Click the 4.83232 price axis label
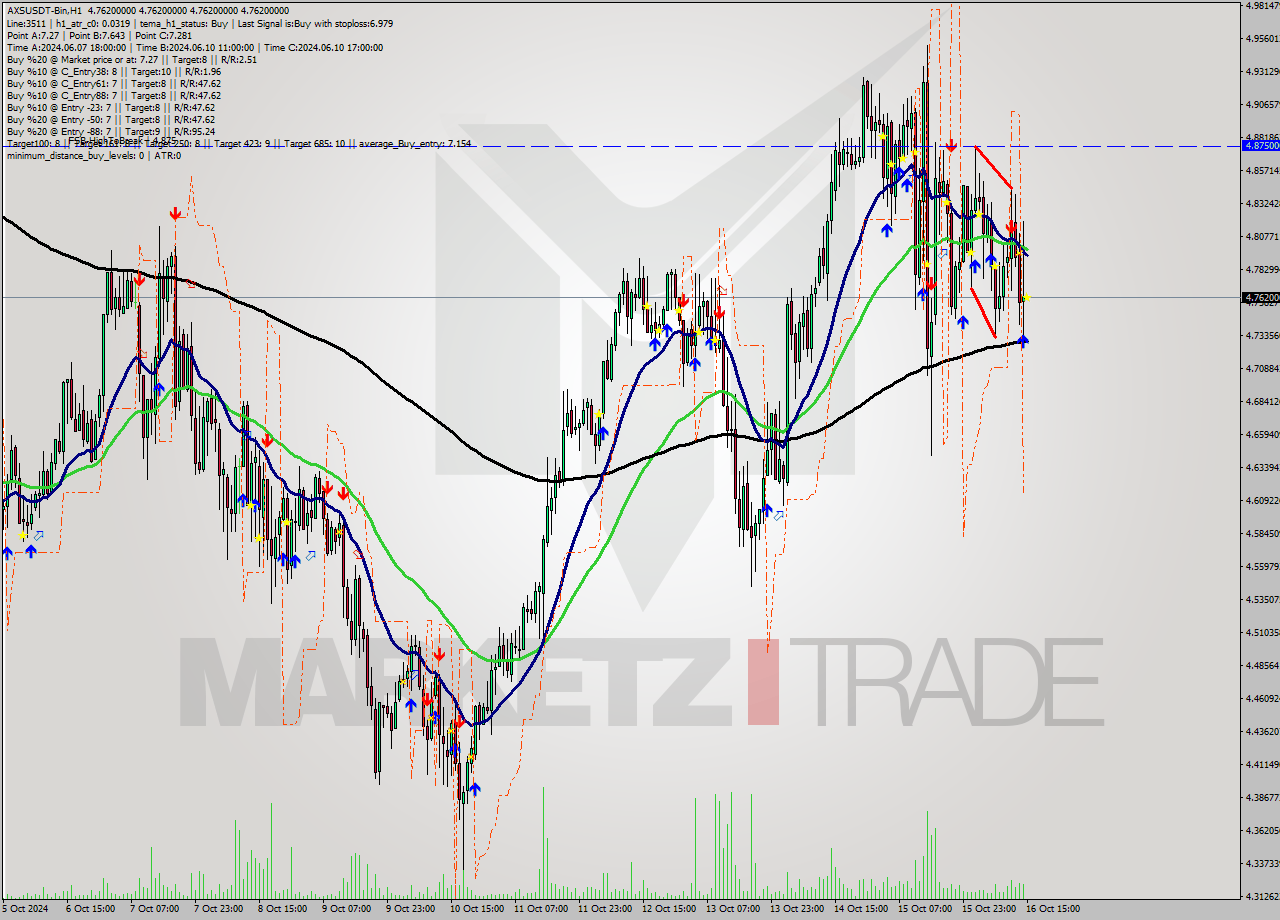1280x920 pixels. [x=1261, y=203]
